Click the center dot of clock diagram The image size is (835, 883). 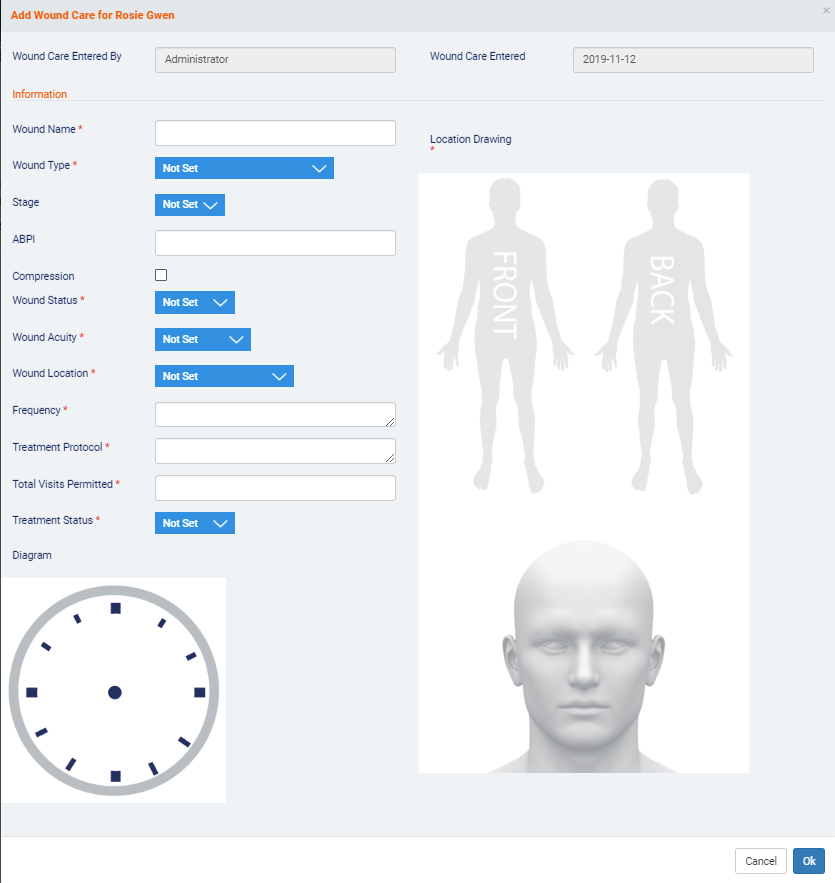pos(115,692)
